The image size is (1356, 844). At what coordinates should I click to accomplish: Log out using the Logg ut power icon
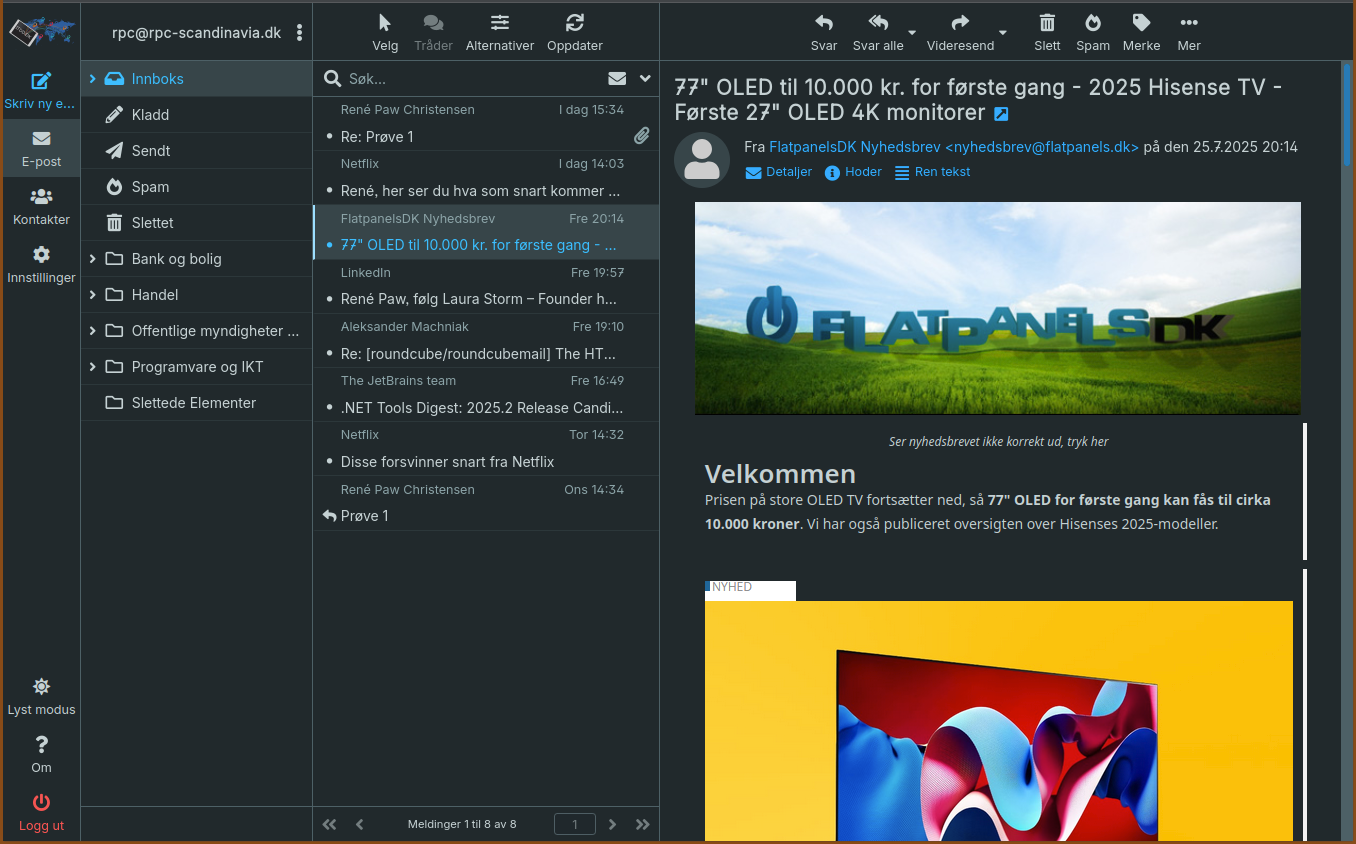pyautogui.click(x=41, y=810)
